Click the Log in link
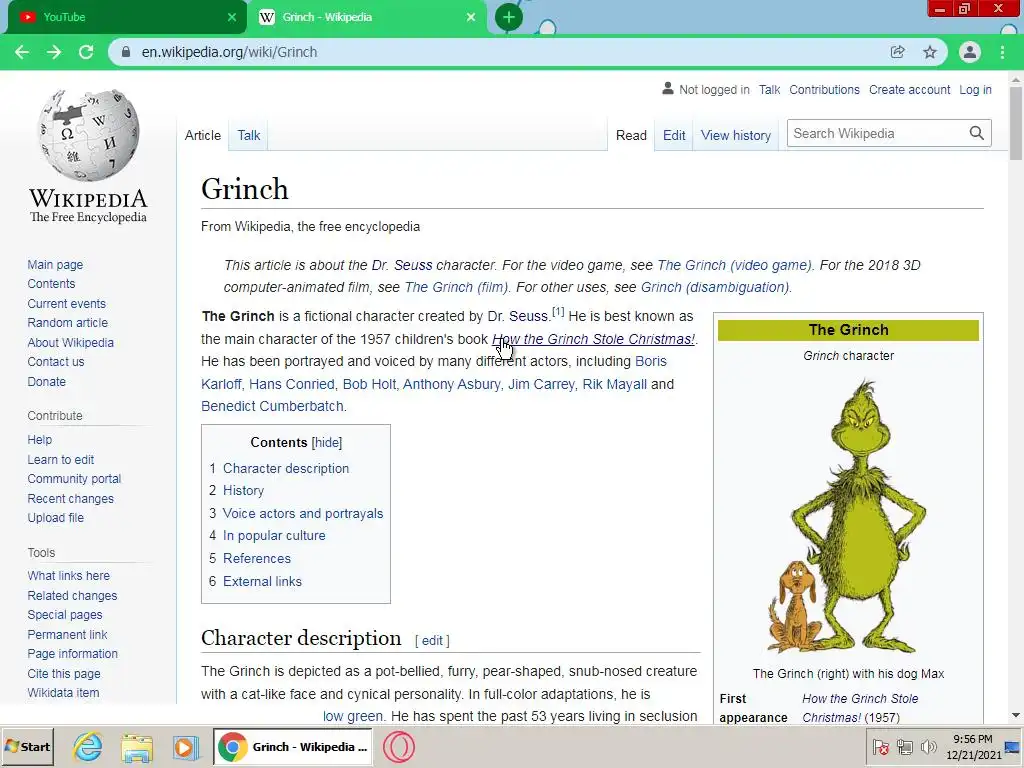Image resolution: width=1024 pixels, height=768 pixels. [975, 89]
